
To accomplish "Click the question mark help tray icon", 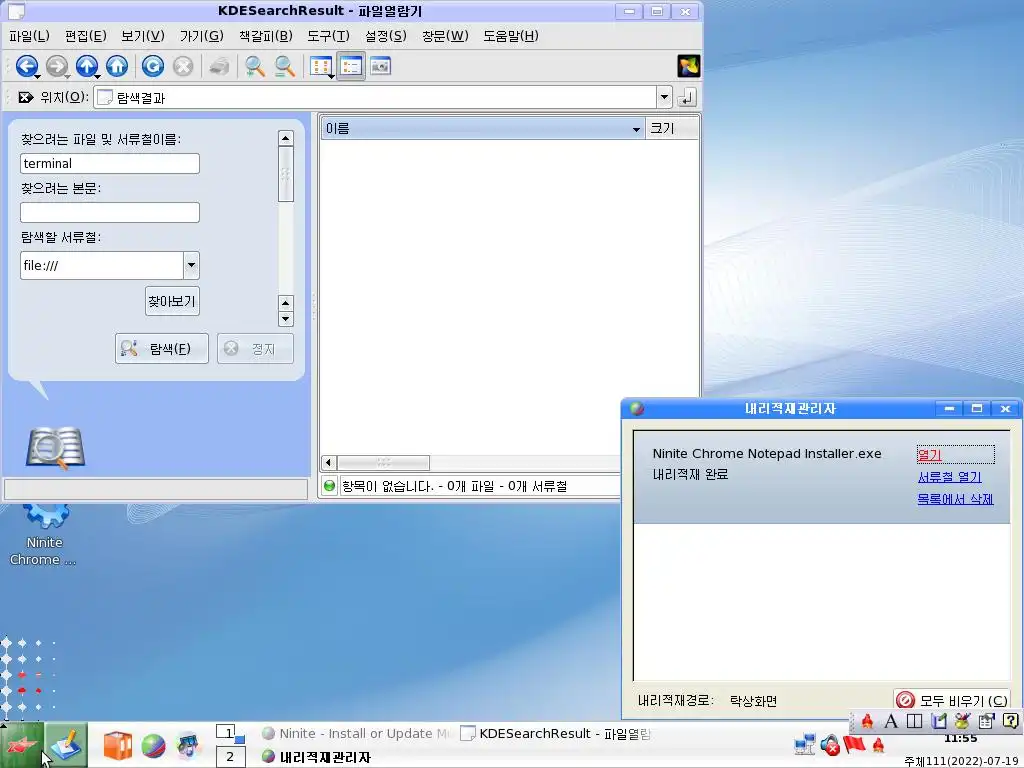I will [x=1010, y=721].
